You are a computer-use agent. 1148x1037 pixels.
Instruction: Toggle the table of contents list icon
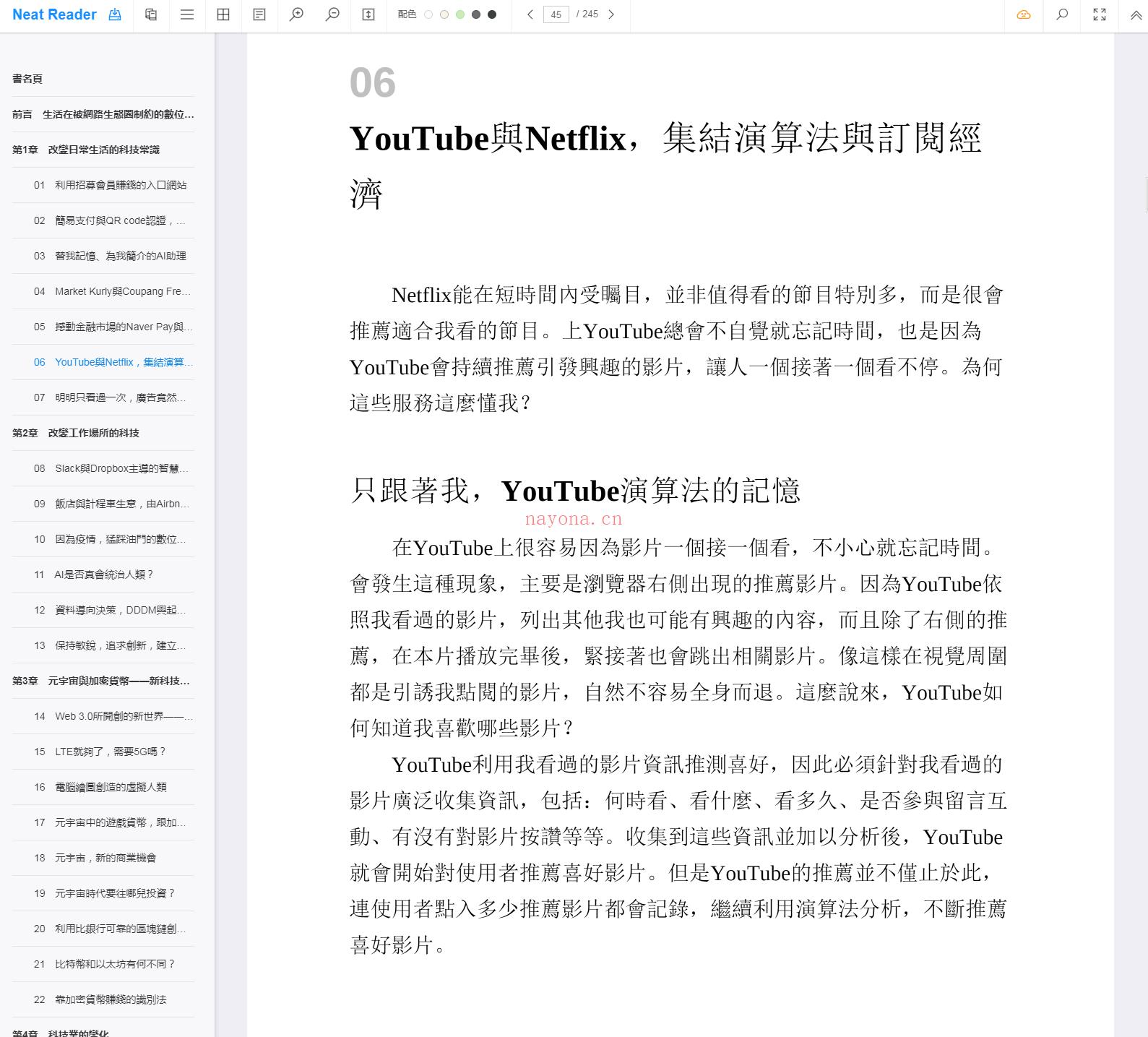point(187,14)
